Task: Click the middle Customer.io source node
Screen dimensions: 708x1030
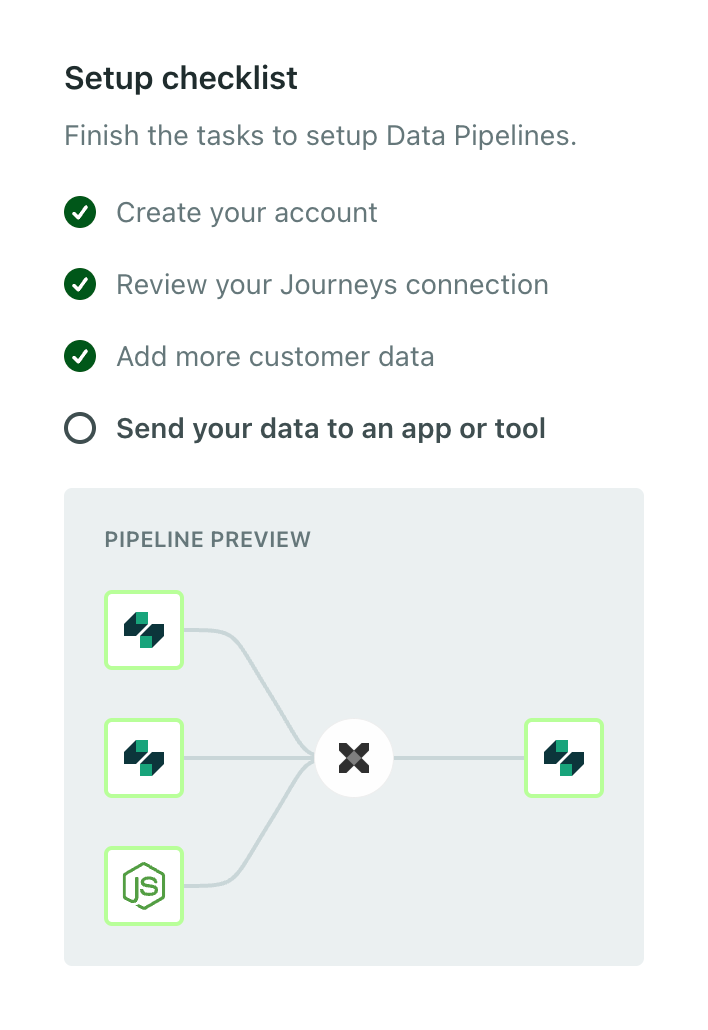Action: click(144, 758)
